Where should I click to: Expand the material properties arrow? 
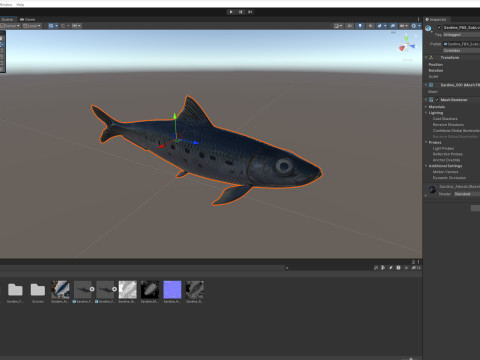pyautogui.click(x=426, y=196)
